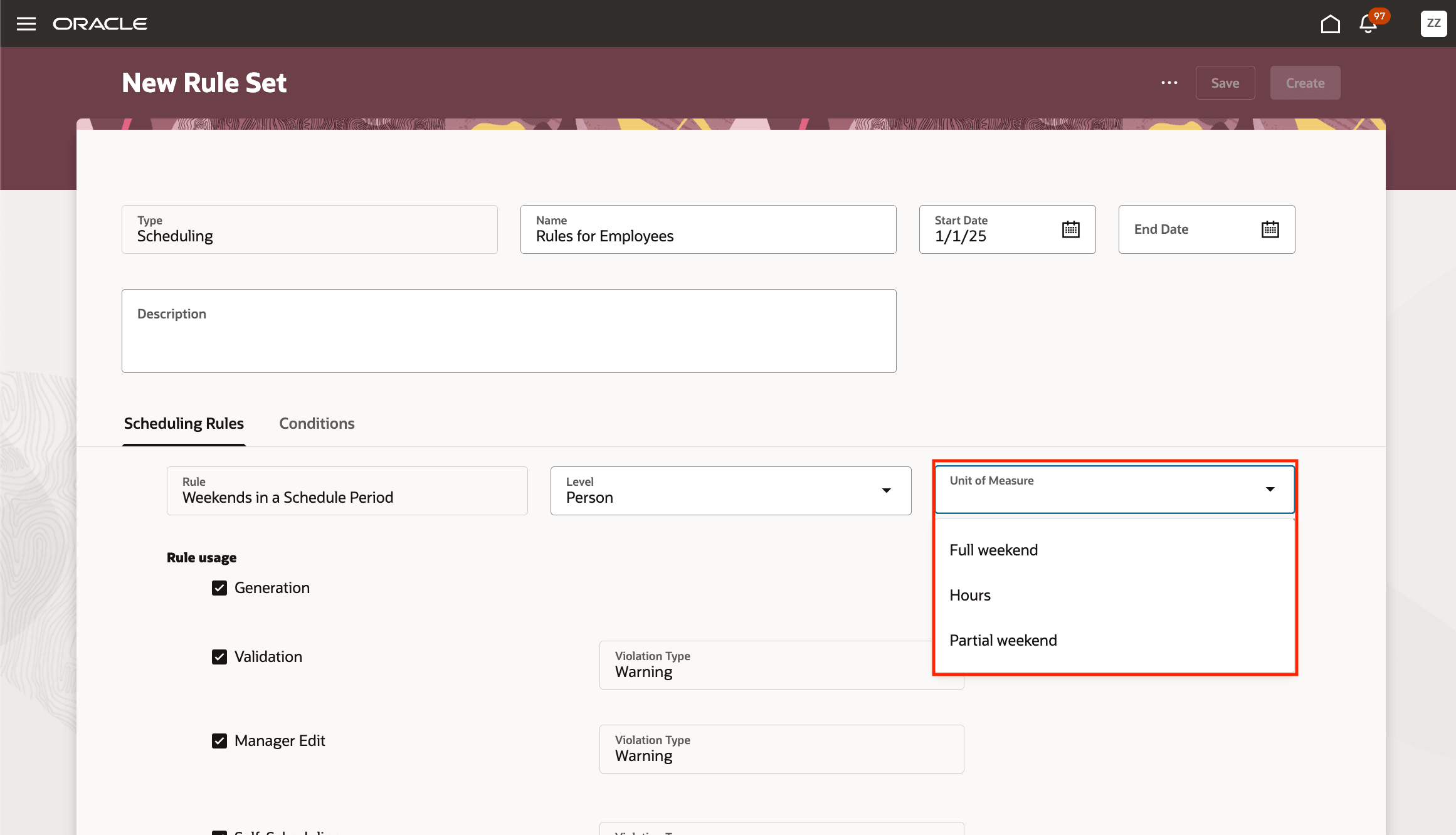Viewport: 1456px width, 835px height.
Task: Open the End Date calendar picker
Action: [x=1270, y=229]
